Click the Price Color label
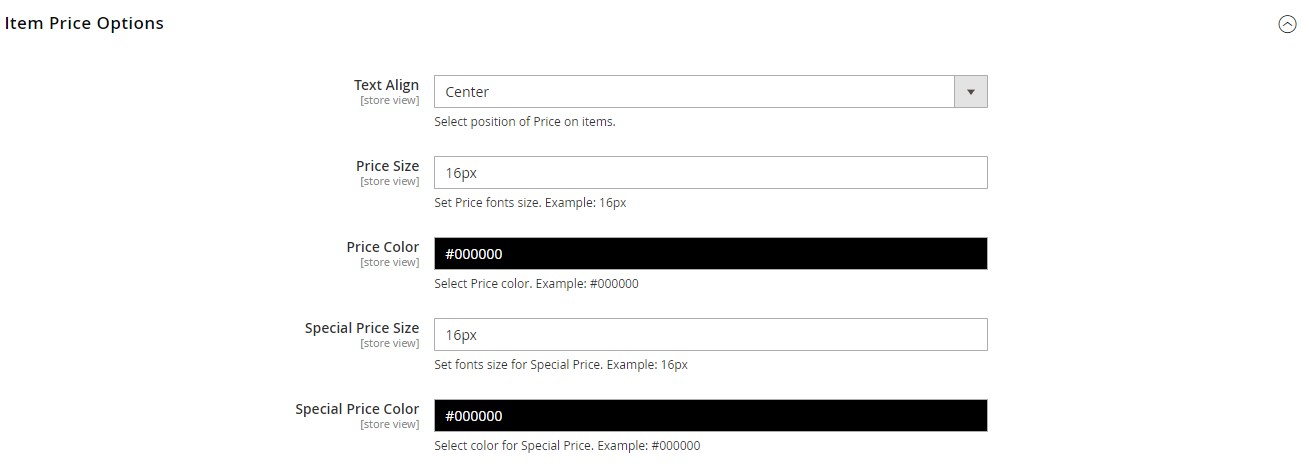 (x=383, y=247)
